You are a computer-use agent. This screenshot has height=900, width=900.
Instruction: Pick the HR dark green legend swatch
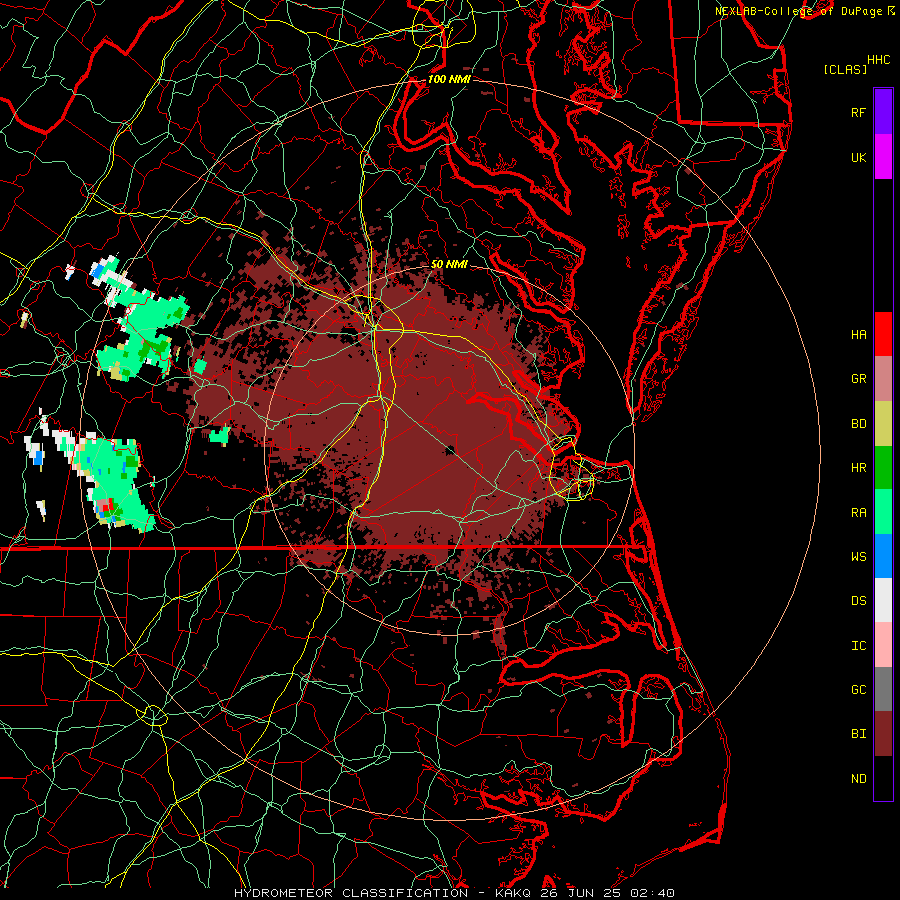point(883,468)
